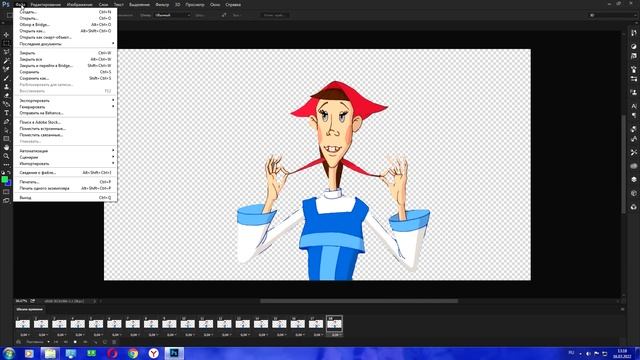640x360 pixels.
Task: Delete the selected frame trash icon
Action: pyautogui.click(x=114, y=342)
